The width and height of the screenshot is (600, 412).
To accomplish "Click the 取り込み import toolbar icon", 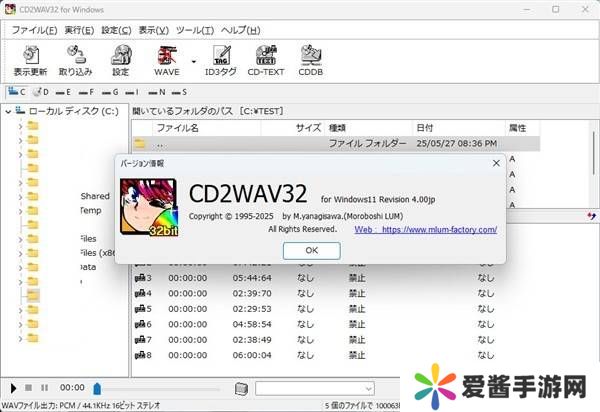I will point(75,56).
